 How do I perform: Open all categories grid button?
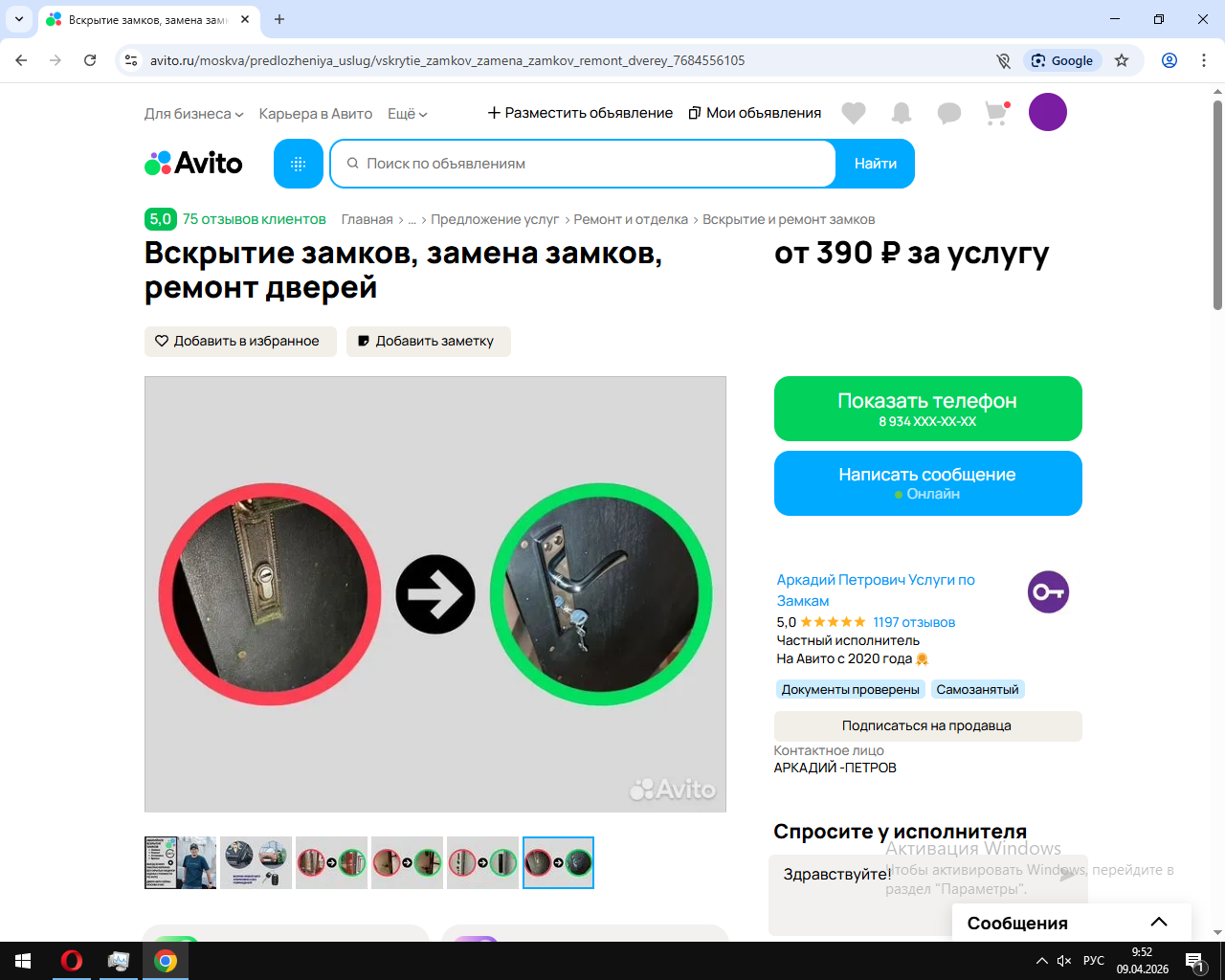click(299, 164)
